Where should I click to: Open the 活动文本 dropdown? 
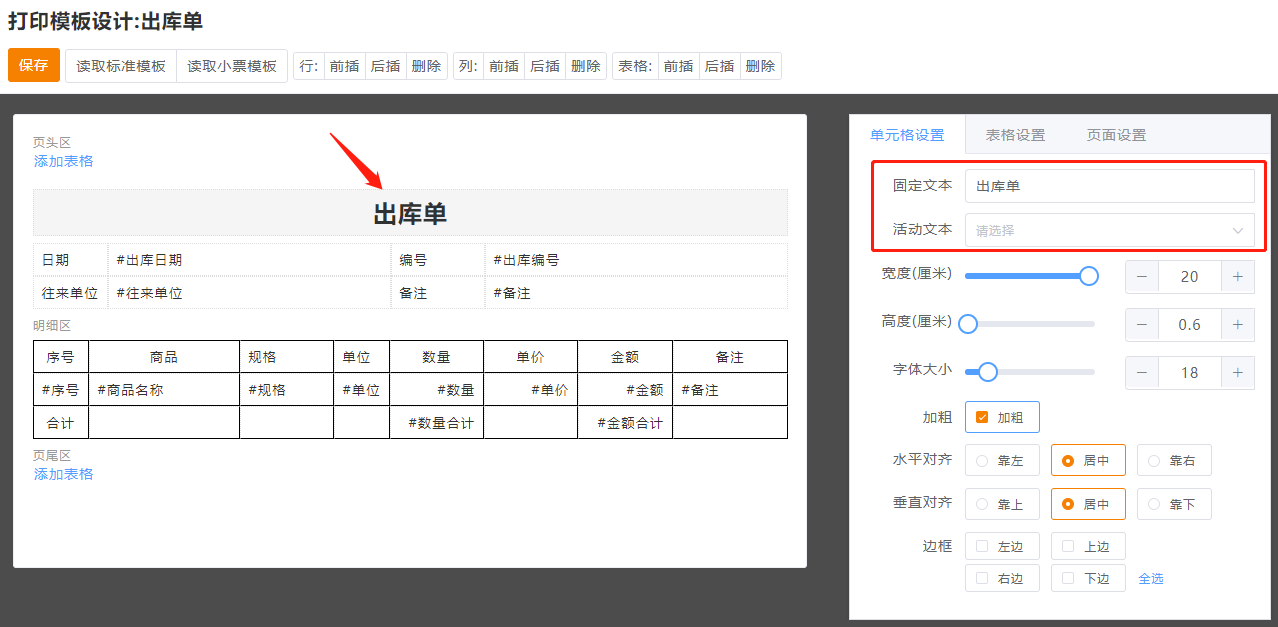click(1109, 230)
